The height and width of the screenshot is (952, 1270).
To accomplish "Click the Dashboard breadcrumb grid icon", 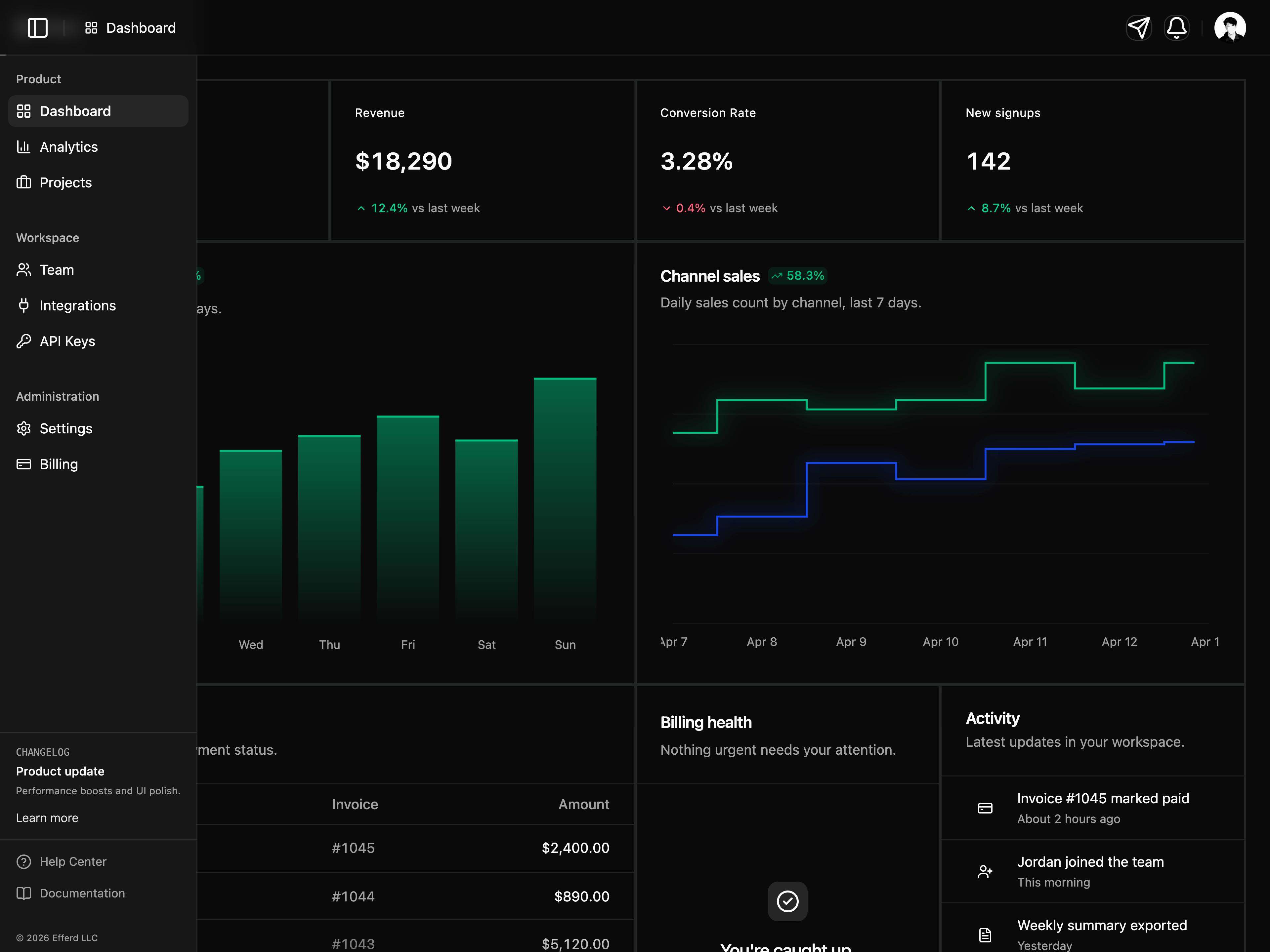I will click(91, 27).
